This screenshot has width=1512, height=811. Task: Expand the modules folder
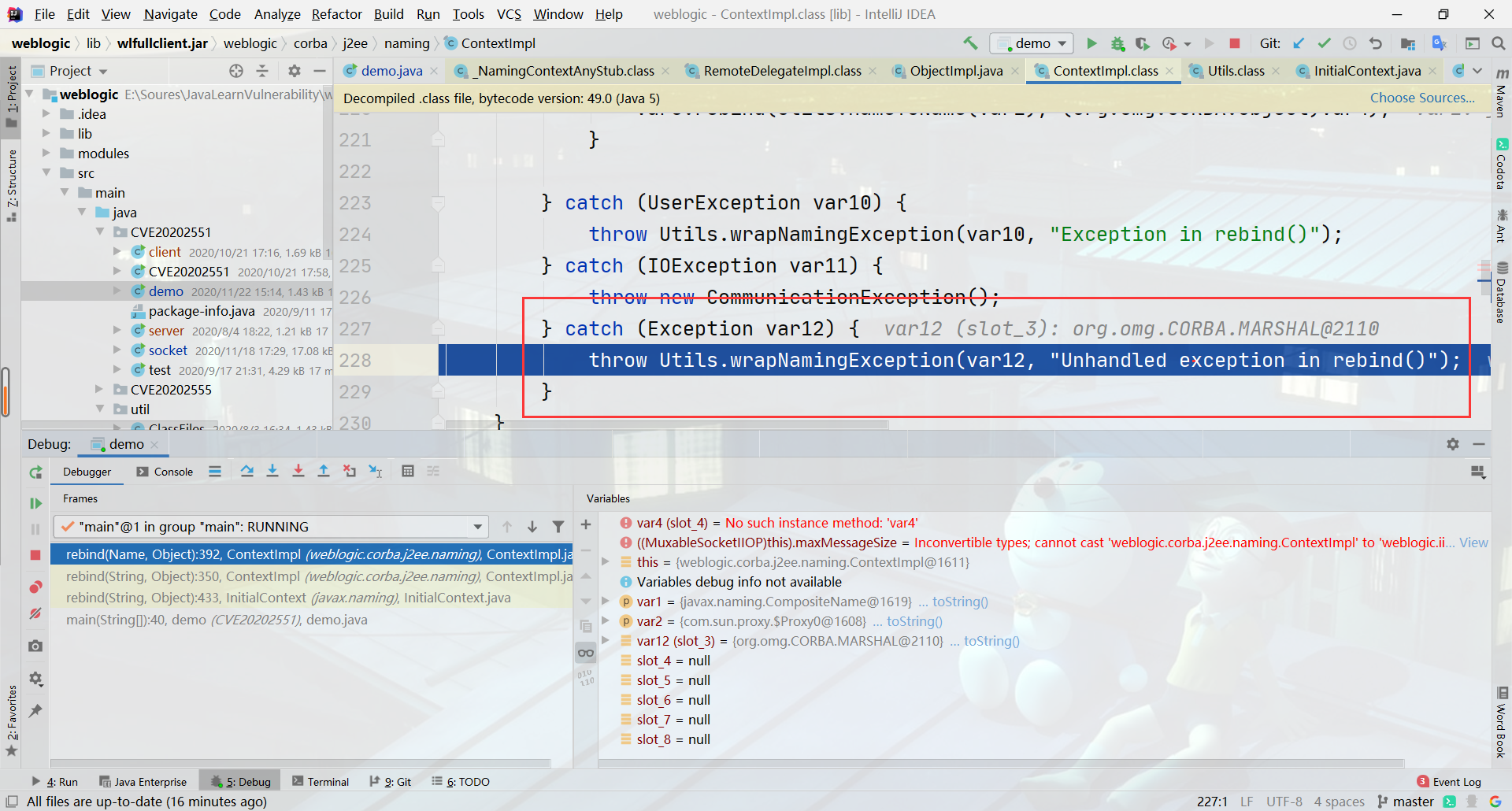click(46, 154)
